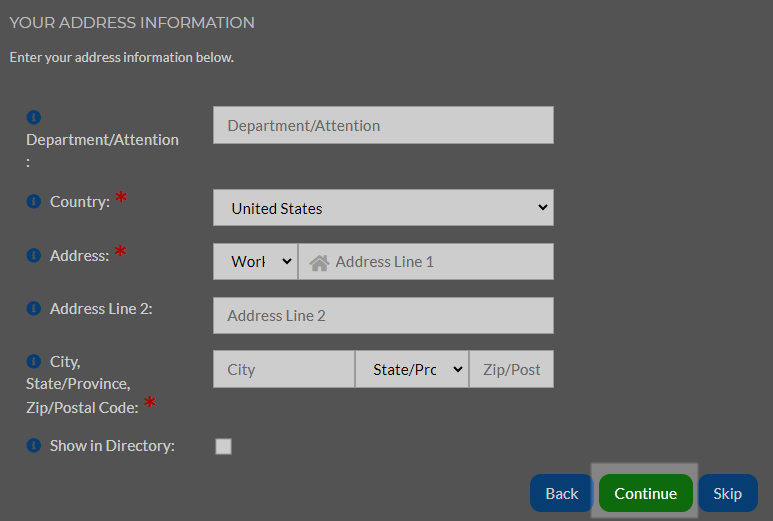The width and height of the screenshot is (773, 521).
Task: Focus the City input field
Action: (283, 369)
